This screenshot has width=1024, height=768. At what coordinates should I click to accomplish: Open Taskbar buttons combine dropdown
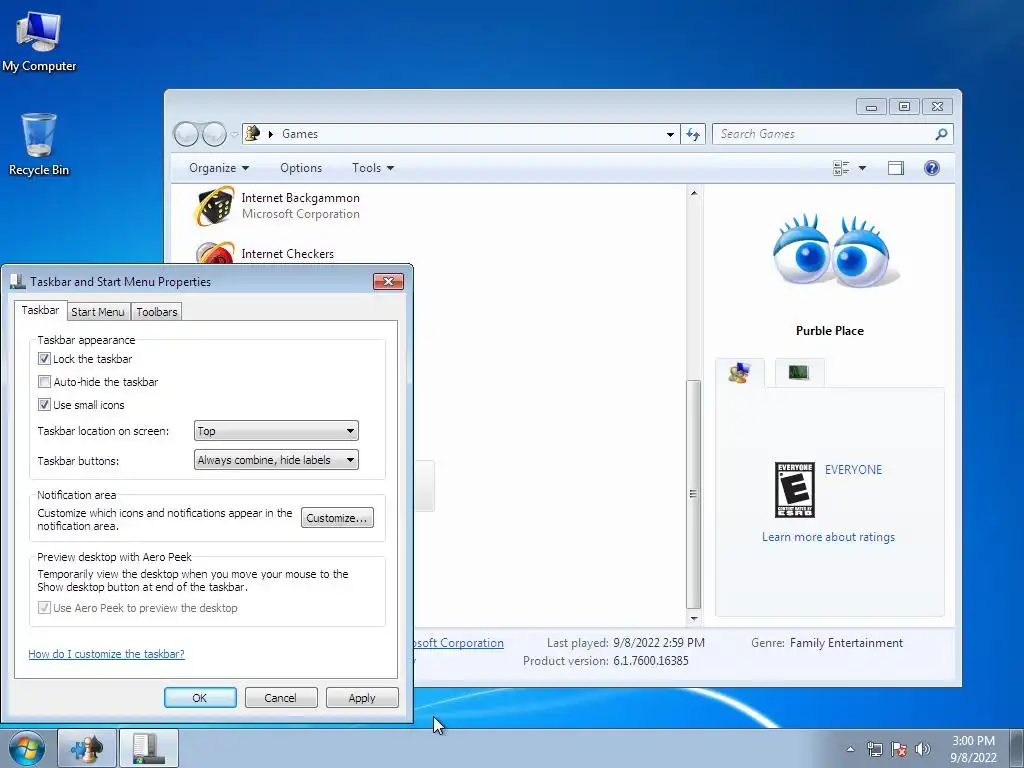[276, 460]
